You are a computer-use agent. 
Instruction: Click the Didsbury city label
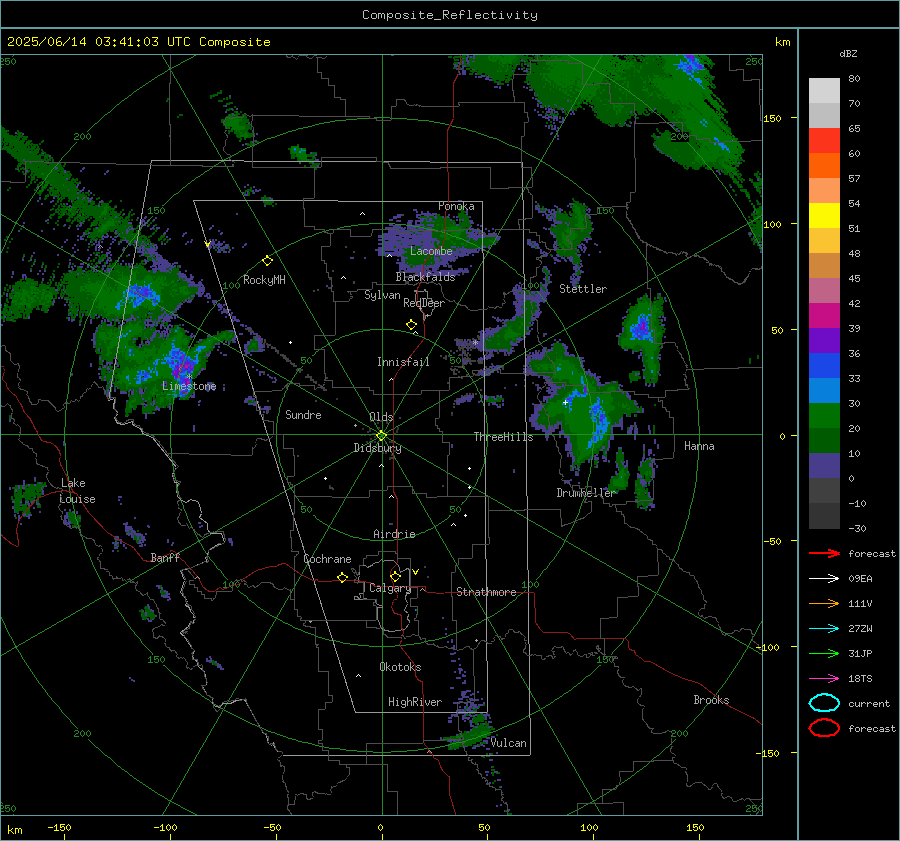377,448
